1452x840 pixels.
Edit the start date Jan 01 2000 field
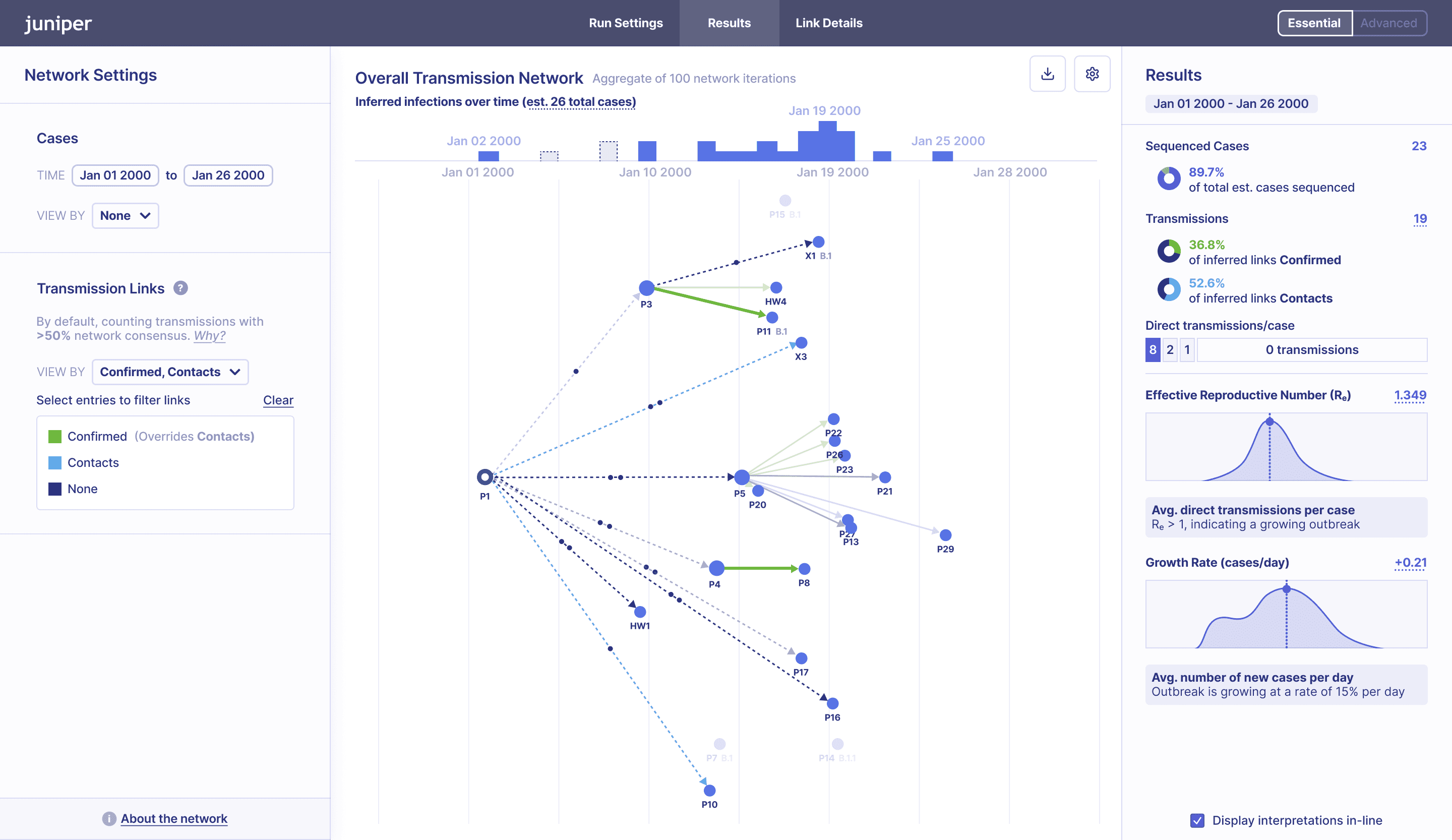pyautogui.click(x=115, y=175)
